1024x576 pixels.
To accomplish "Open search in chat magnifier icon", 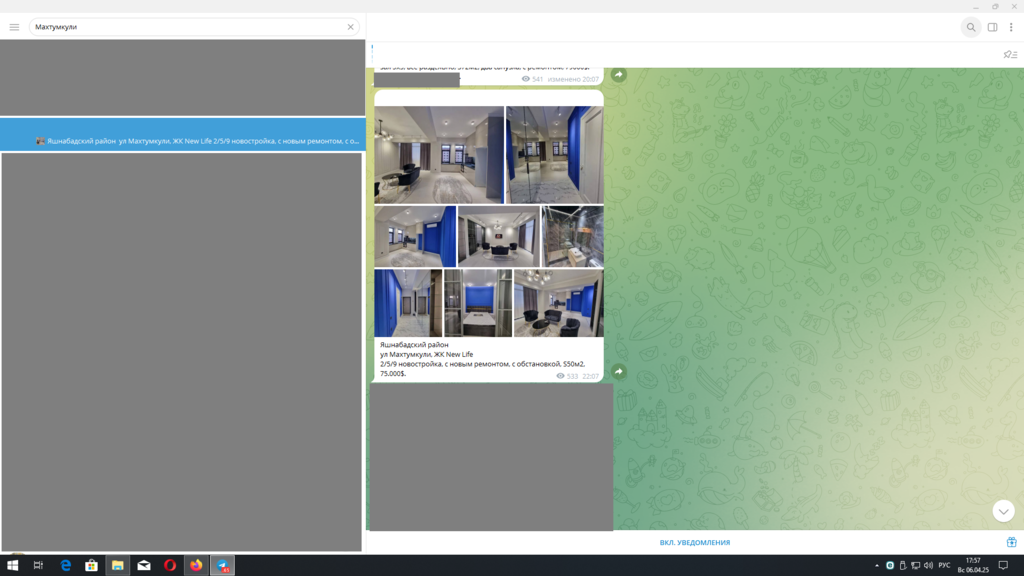I will [970, 27].
